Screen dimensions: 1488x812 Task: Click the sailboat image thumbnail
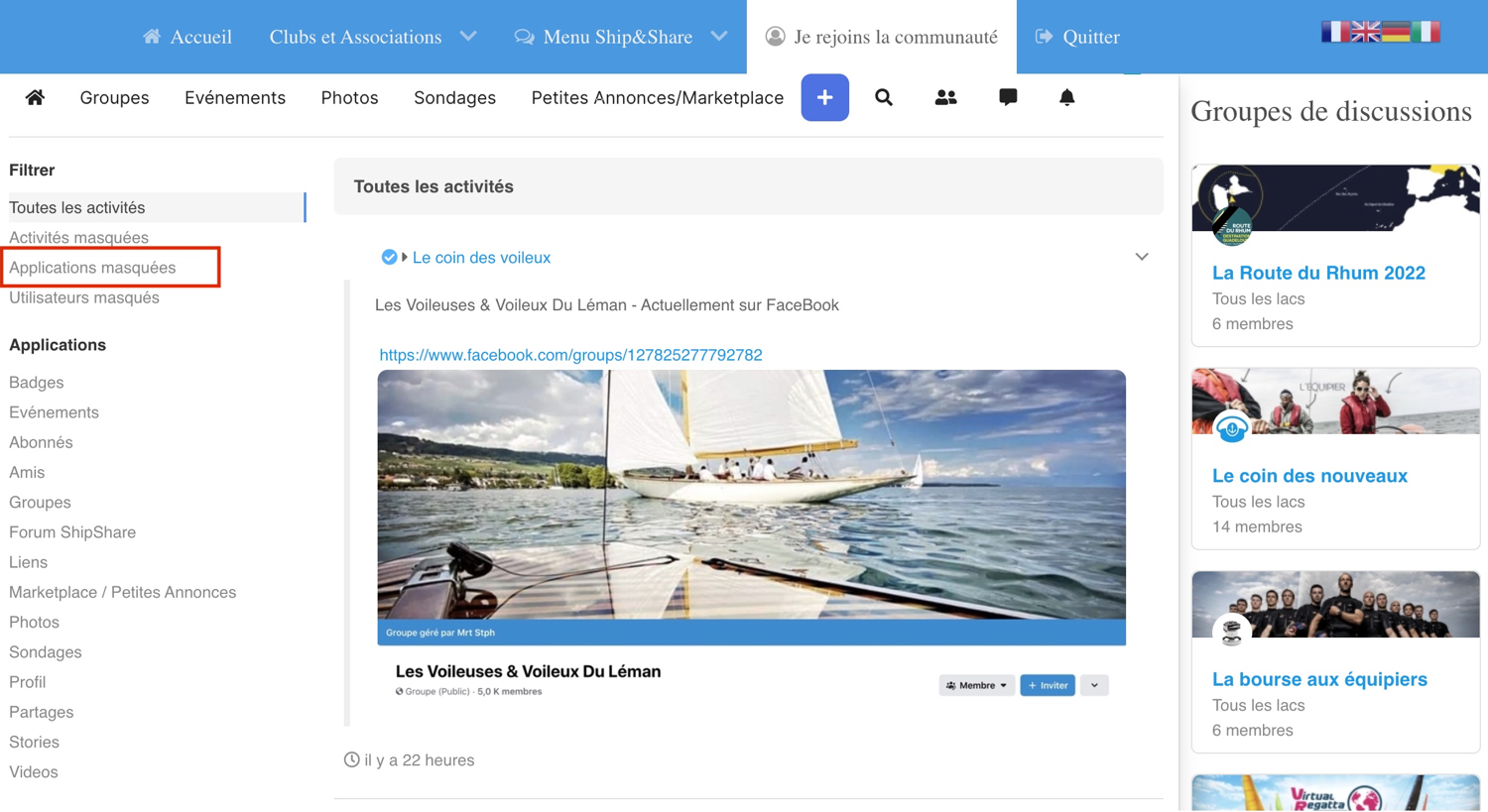[751, 496]
